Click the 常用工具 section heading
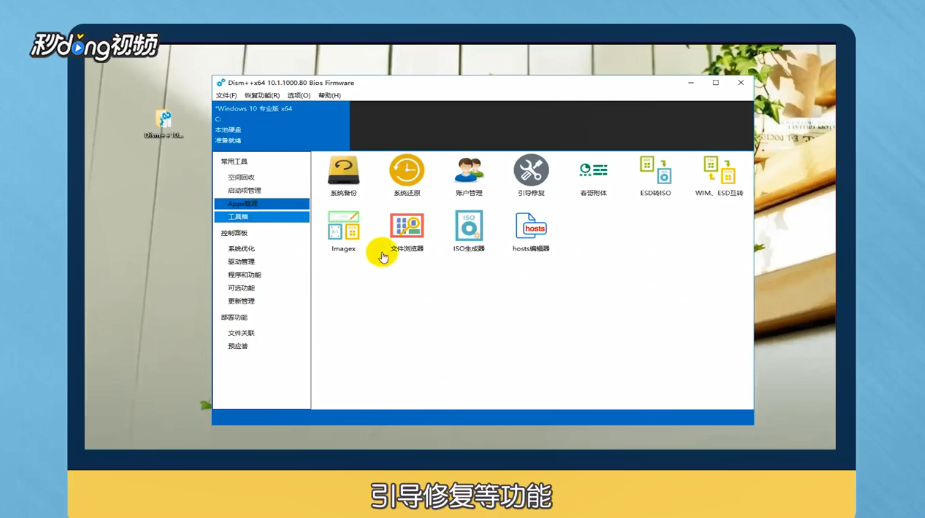The width and height of the screenshot is (925, 518). (x=234, y=162)
